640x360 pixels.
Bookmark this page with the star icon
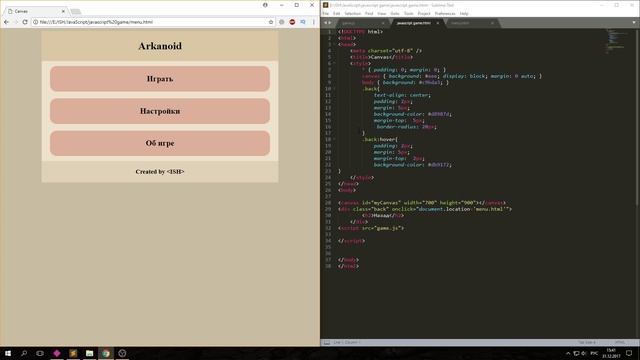271,22
